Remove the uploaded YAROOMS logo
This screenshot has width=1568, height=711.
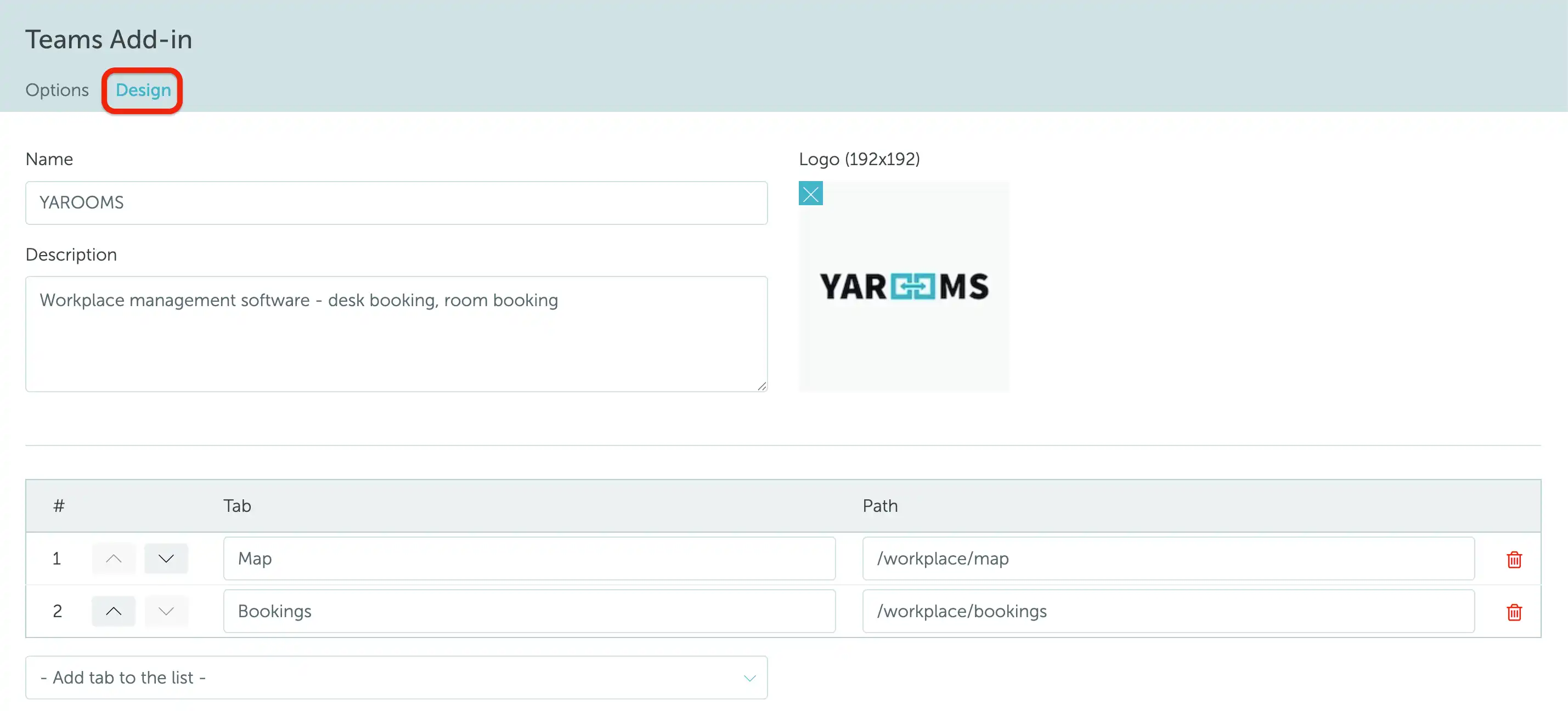pos(810,194)
